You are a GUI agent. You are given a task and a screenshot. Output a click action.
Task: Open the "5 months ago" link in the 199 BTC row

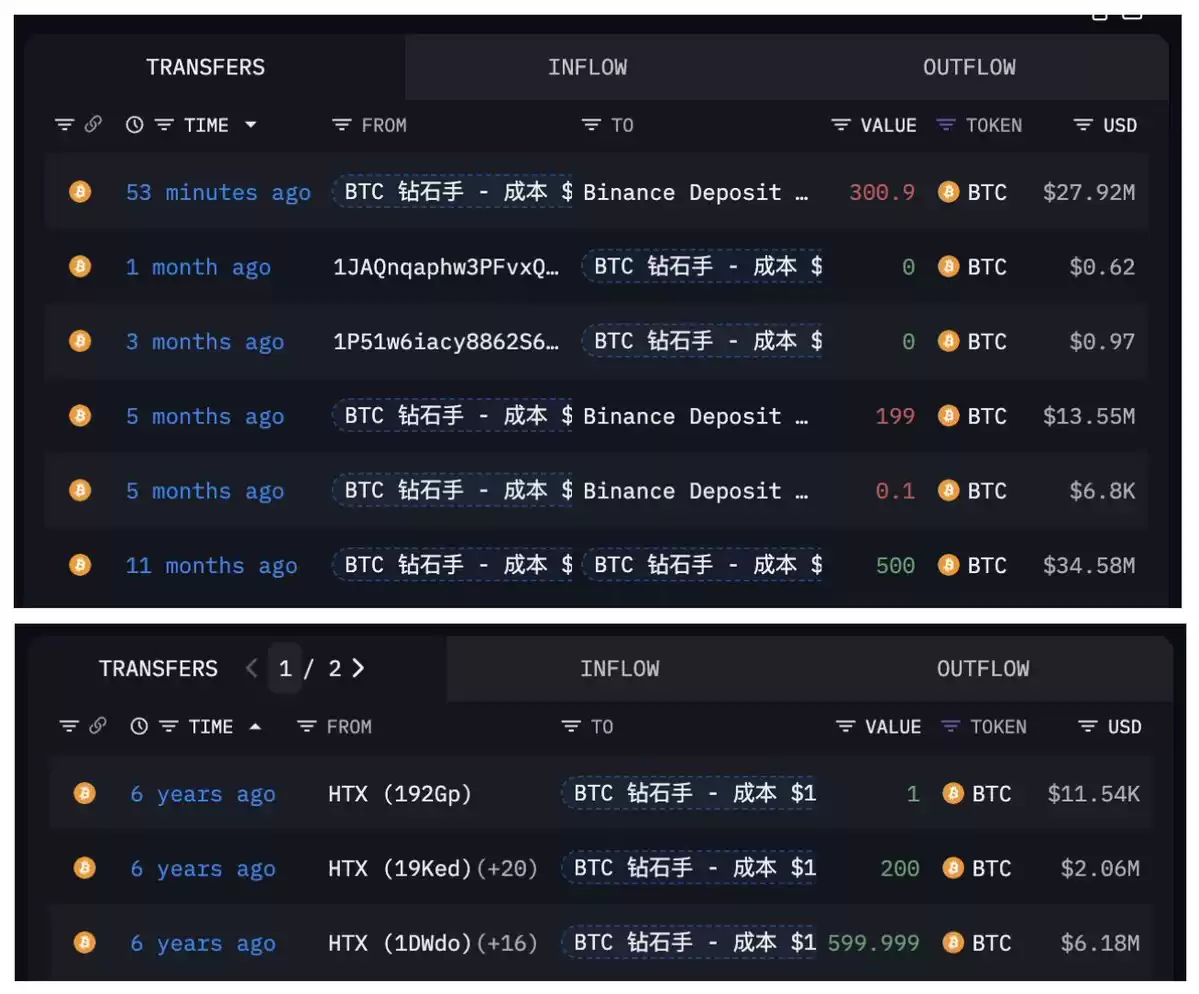tap(205, 416)
